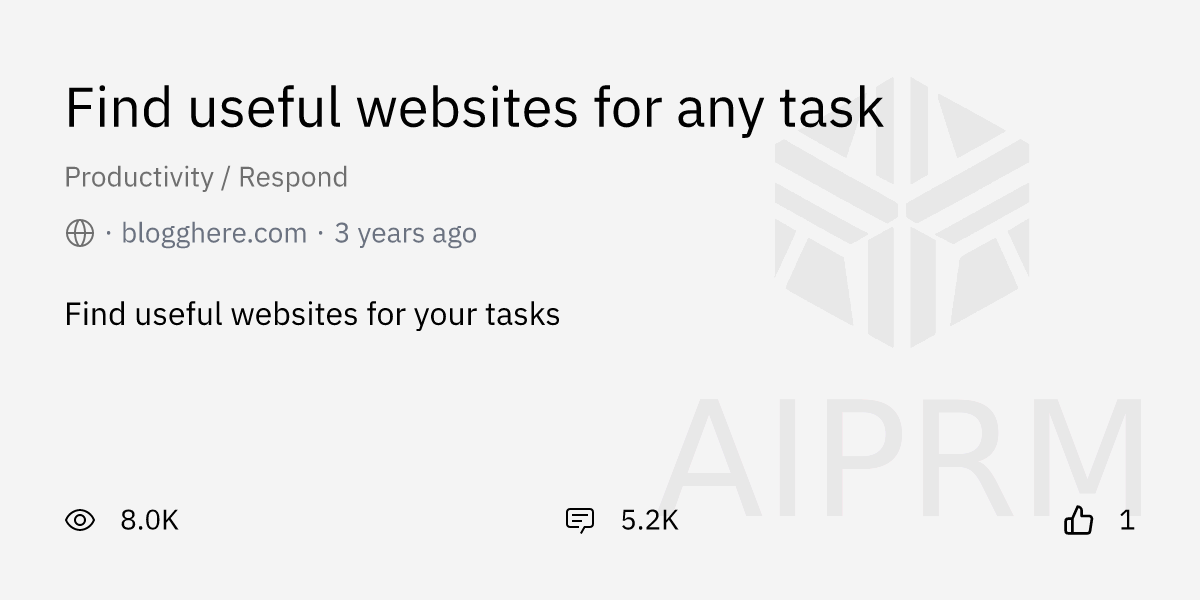The height and width of the screenshot is (600, 1200).
Task: Click the description "Find useful websites for your tasks"
Action: [312, 315]
